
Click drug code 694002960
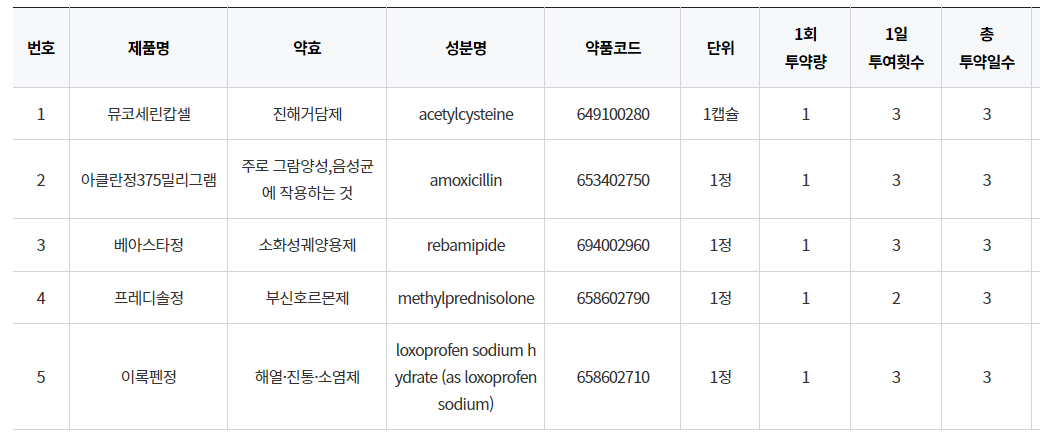pos(613,245)
